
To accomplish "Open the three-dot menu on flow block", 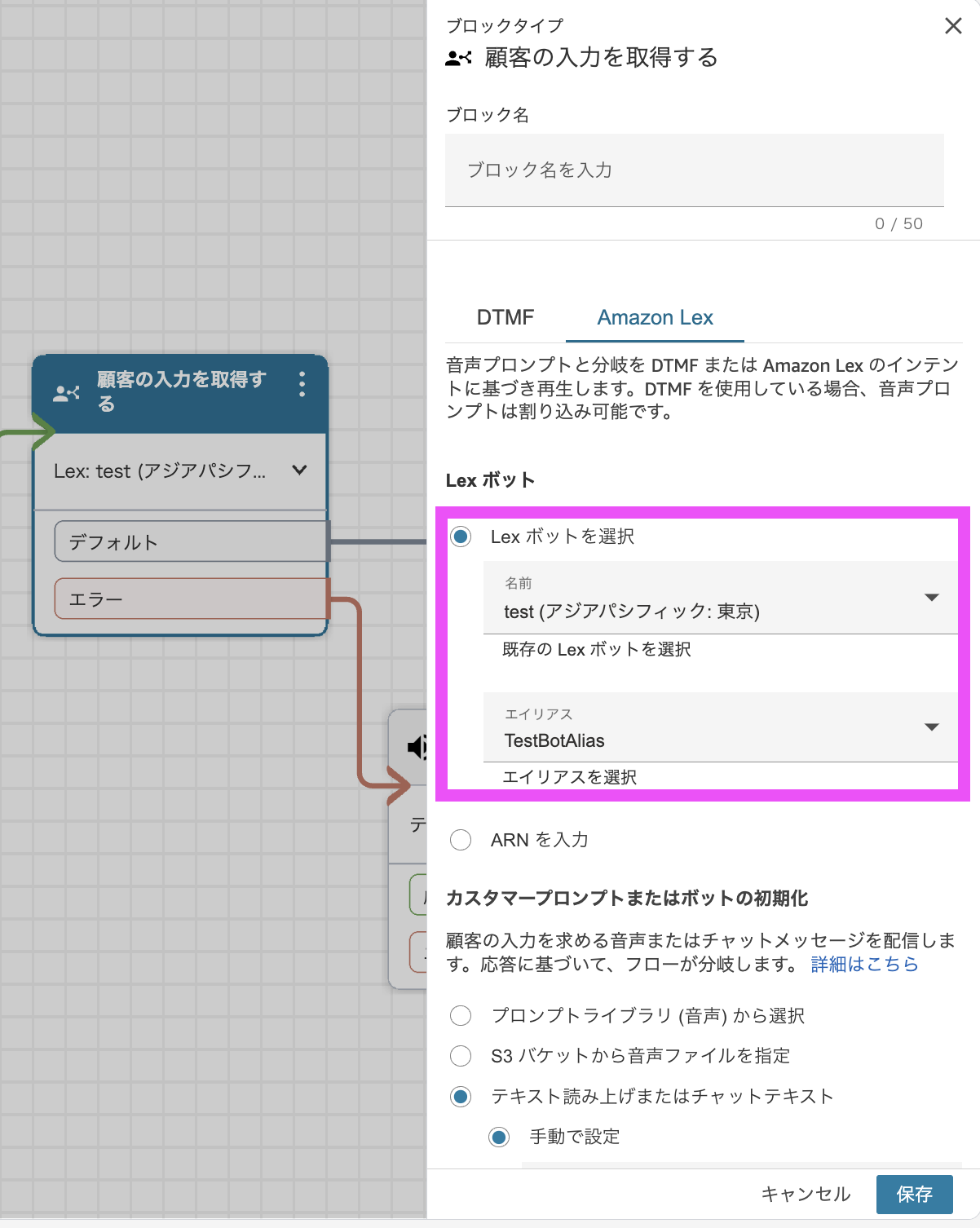I will click(302, 384).
